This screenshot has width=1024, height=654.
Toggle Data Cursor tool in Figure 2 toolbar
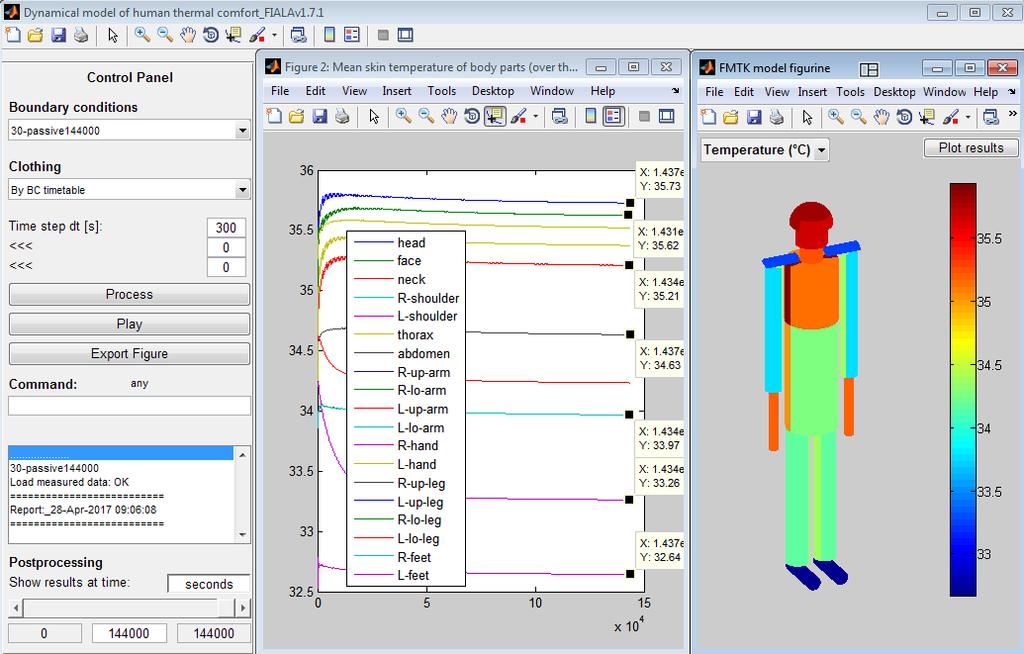(x=494, y=116)
